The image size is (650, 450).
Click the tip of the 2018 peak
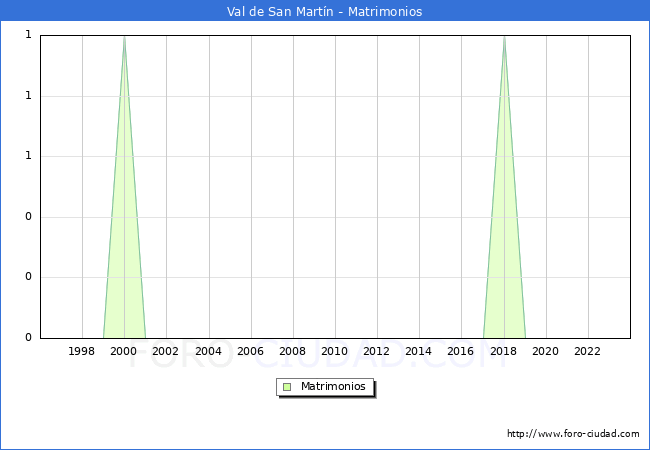click(x=504, y=37)
